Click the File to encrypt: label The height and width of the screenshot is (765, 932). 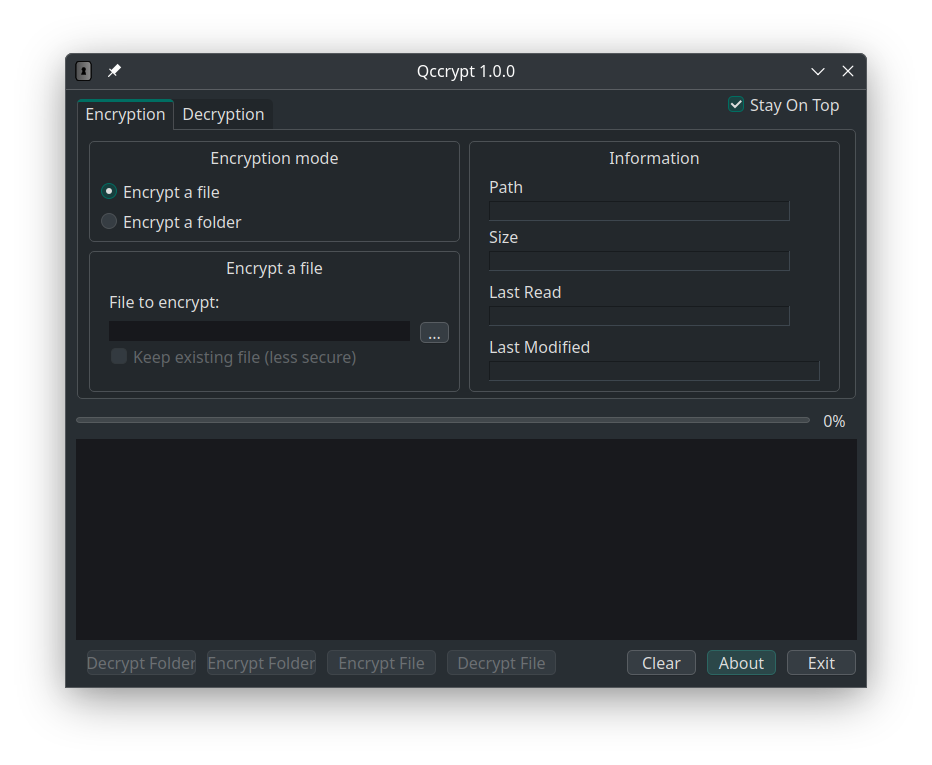pos(164,303)
